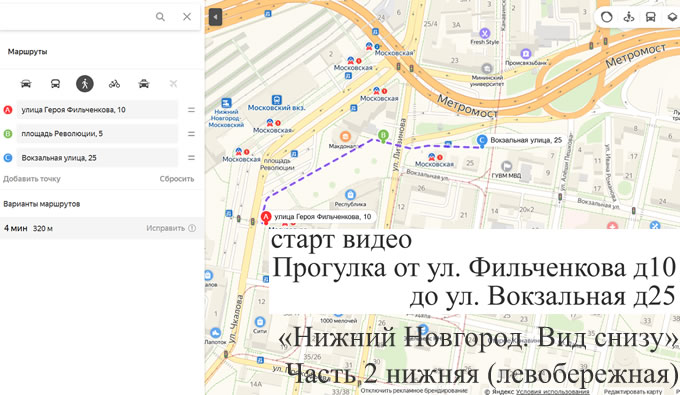Click the Сбросить button

pyautogui.click(x=177, y=179)
